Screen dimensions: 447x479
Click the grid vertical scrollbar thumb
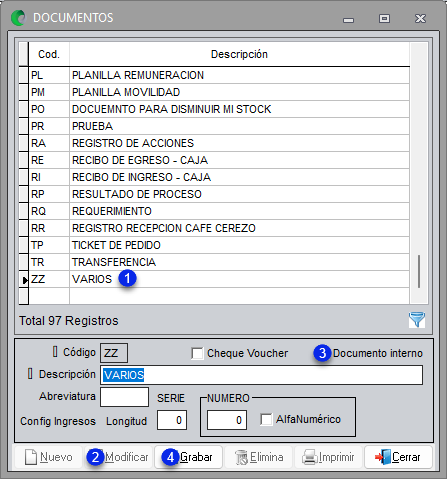(x=419, y=271)
